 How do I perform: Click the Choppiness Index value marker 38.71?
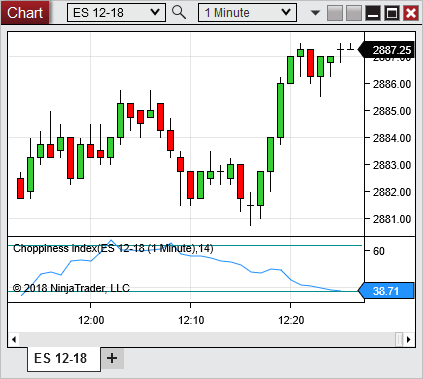click(386, 291)
